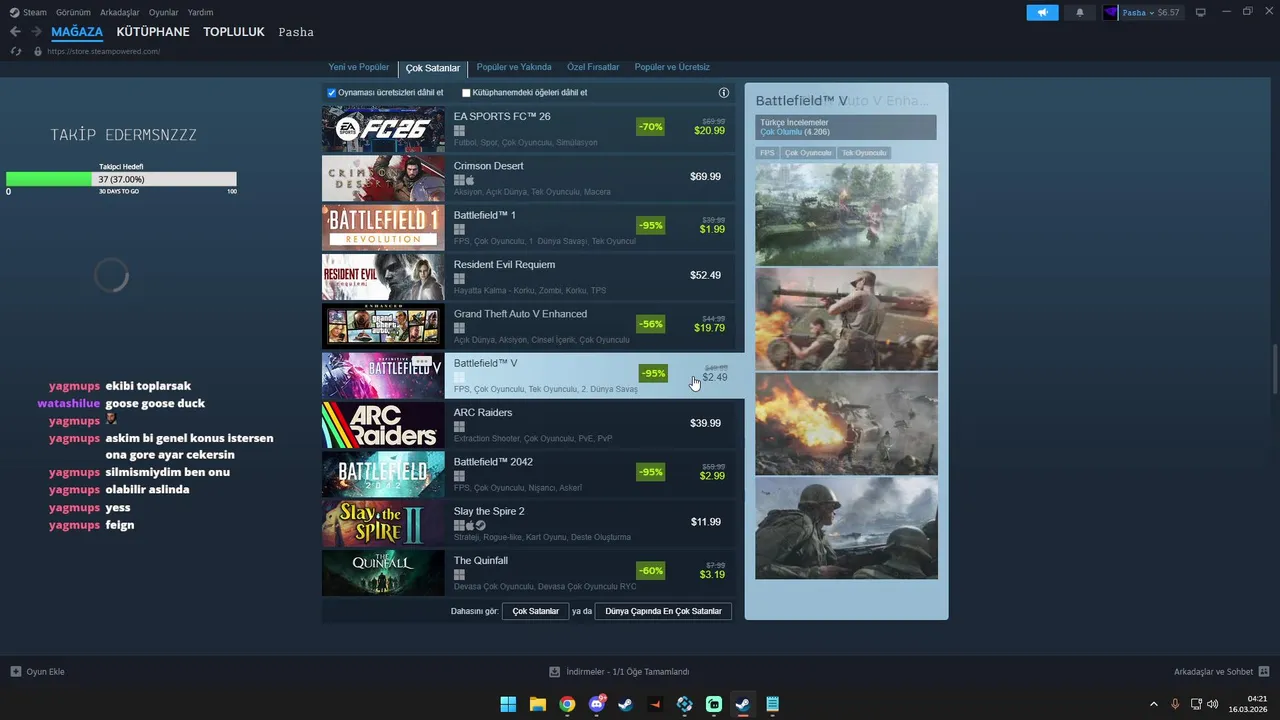Open the bazooka soldier preview screenshot
This screenshot has height=720, width=1280.
pyautogui.click(x=846, y=319)
